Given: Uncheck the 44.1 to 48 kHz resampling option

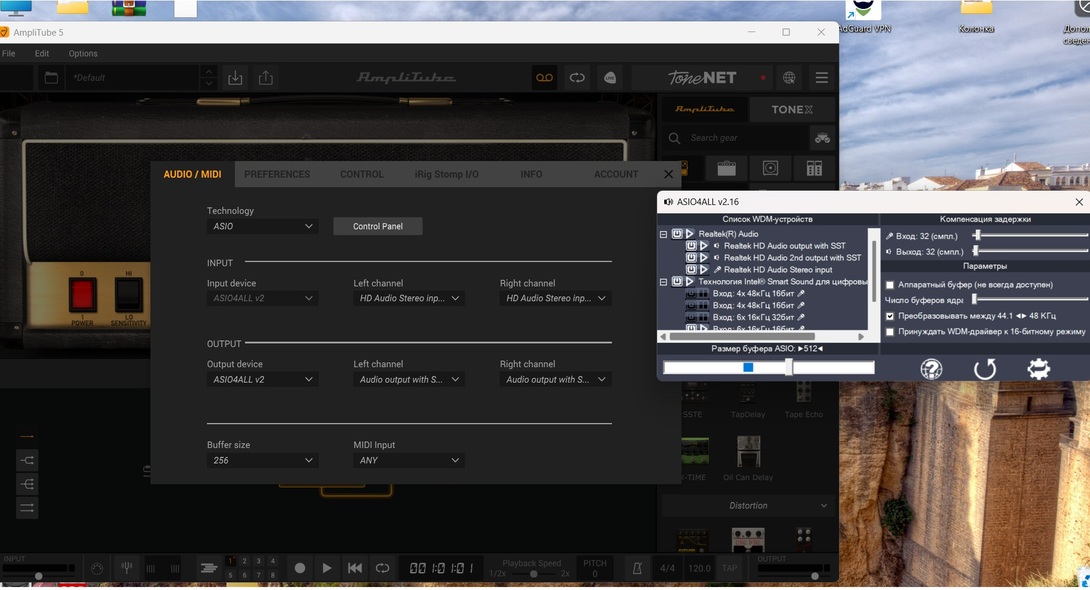Looking at the screenshot, I should [890, 316].
